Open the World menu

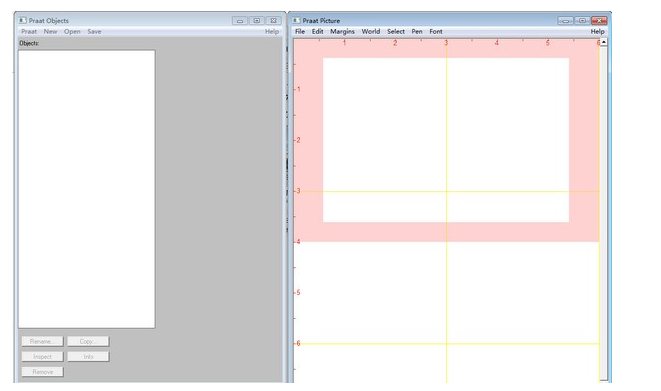[371, 32]
